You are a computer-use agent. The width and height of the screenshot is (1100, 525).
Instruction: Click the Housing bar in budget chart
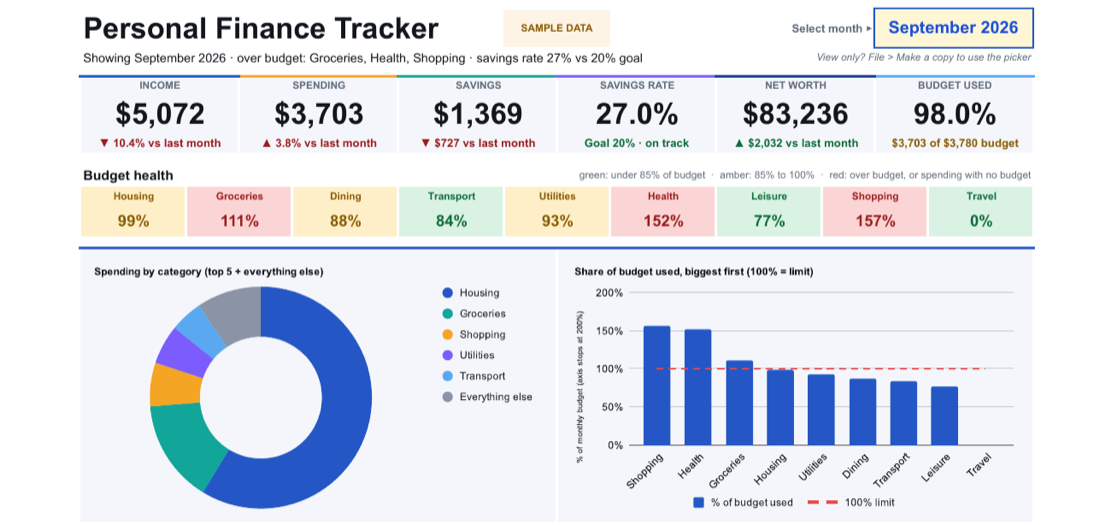780,408
